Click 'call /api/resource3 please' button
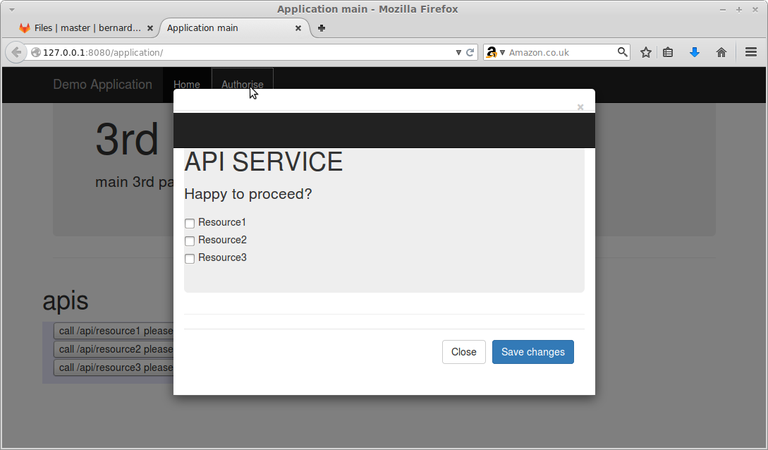This screenshot has height=450, width=768. pyautogui.click(x=114, y=367)
